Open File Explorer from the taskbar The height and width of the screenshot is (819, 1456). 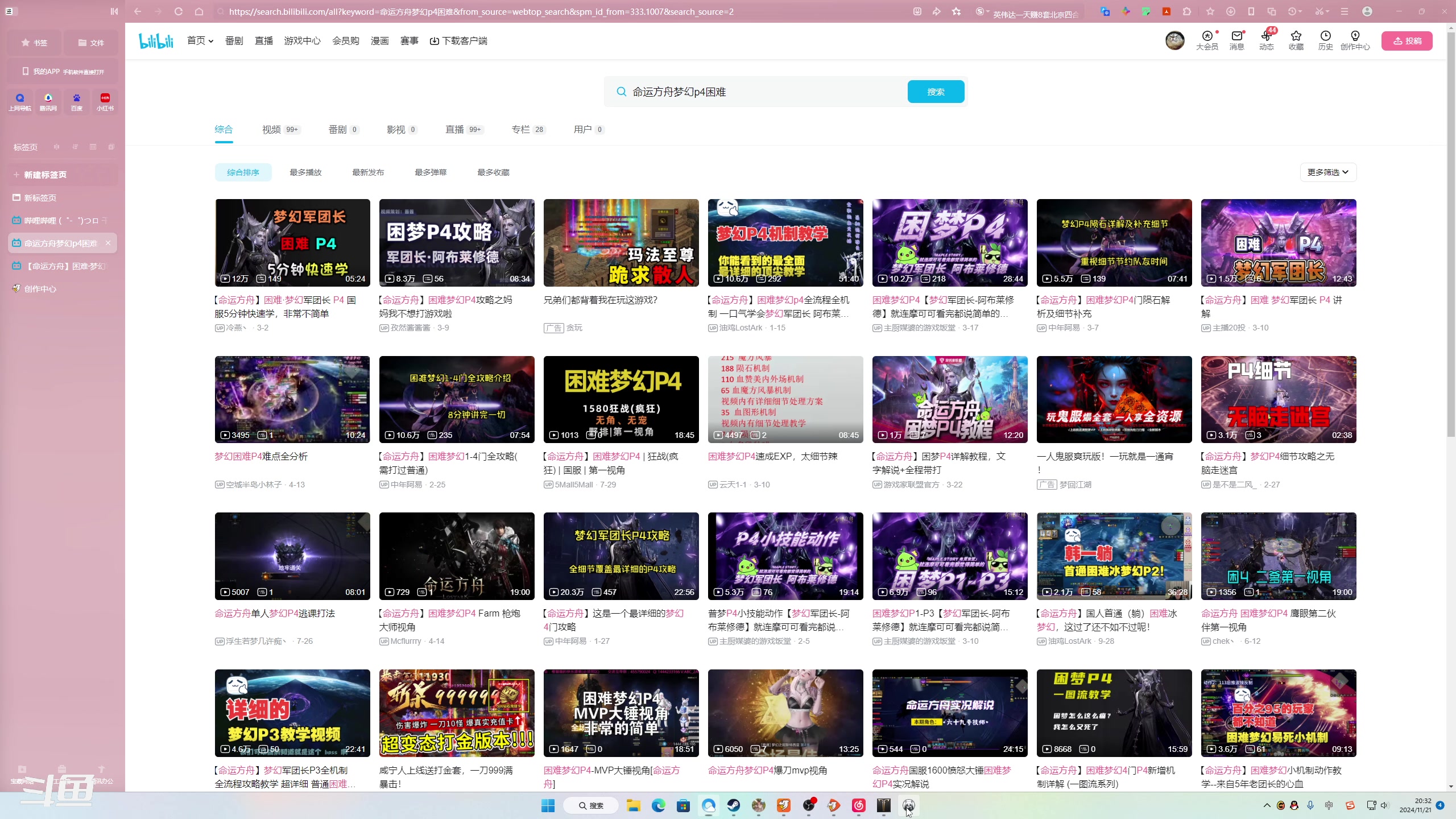tap(634, 805)
